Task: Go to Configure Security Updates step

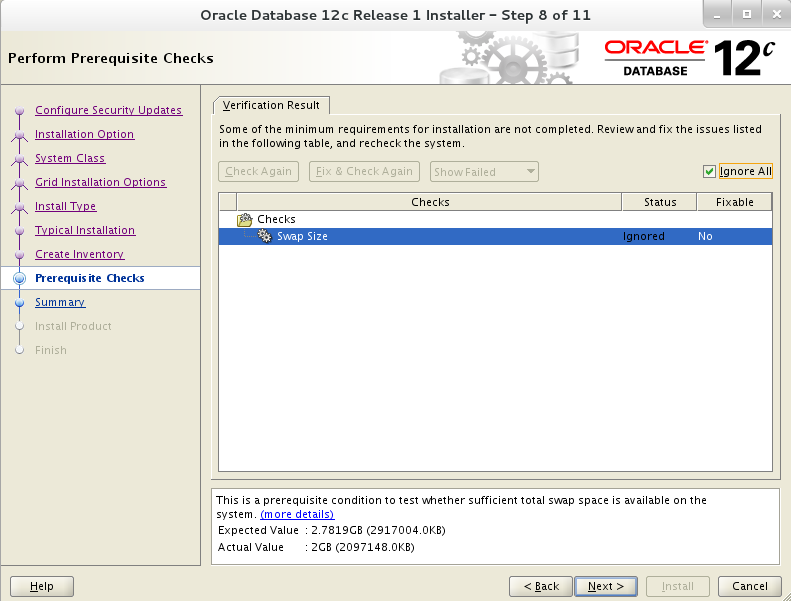Action: click(x=108, y=110)
